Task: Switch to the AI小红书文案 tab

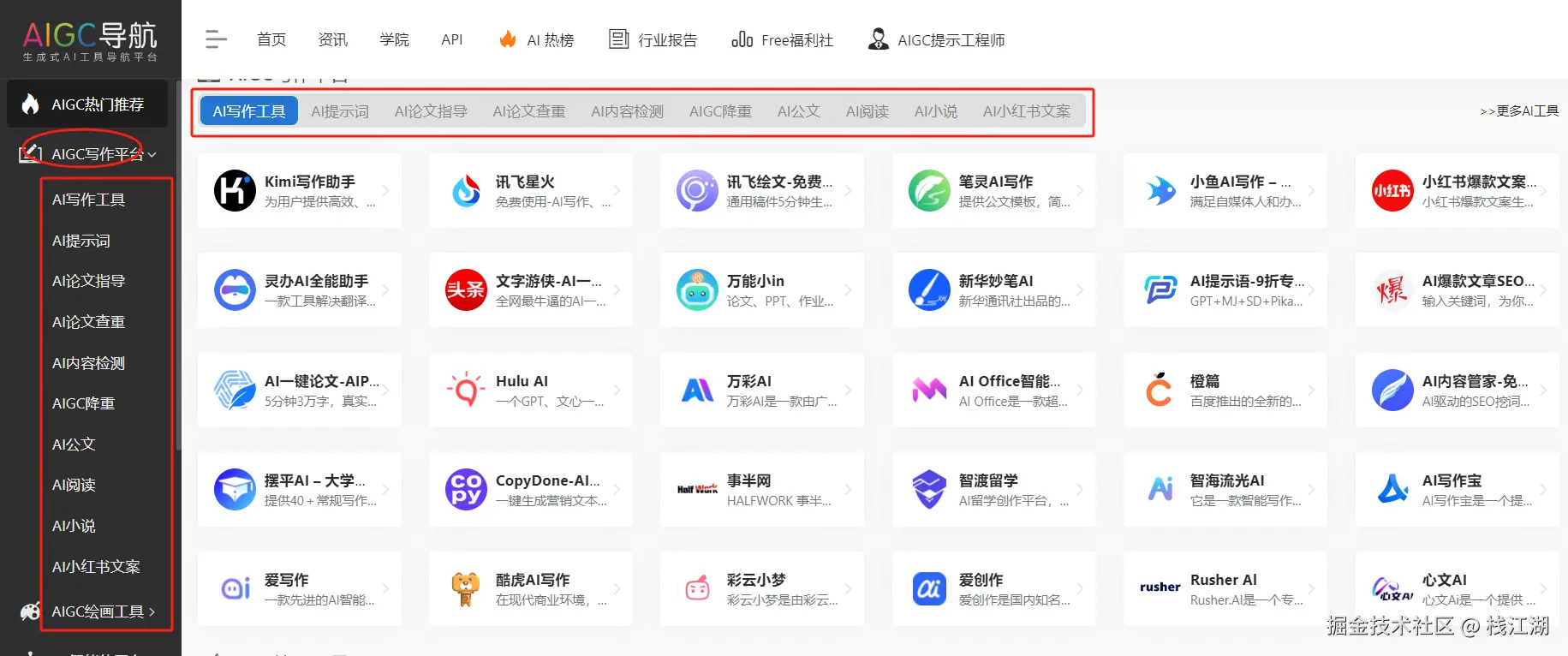Action: 1027,111
